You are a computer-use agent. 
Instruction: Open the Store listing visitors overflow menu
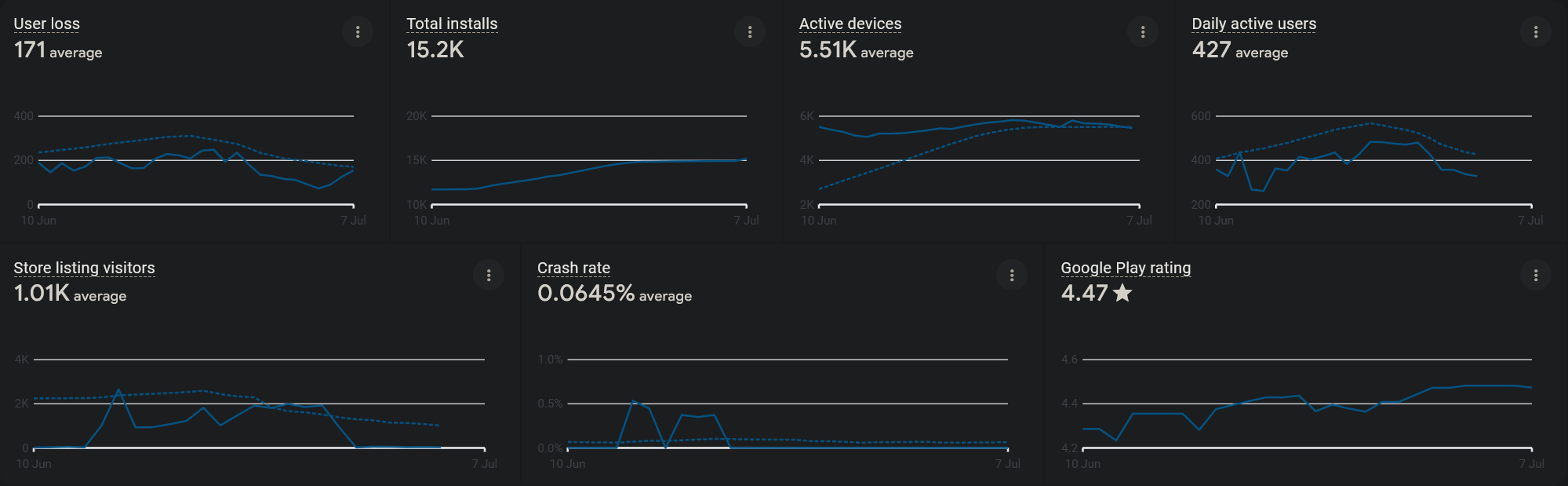coord(489,276)
